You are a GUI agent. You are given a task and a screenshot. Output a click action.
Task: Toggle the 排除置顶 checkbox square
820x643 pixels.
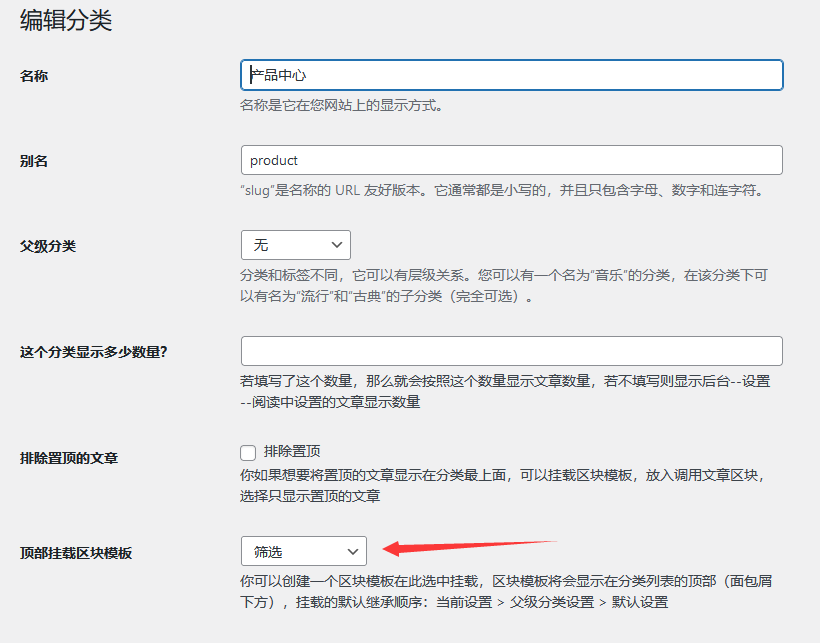248,452
